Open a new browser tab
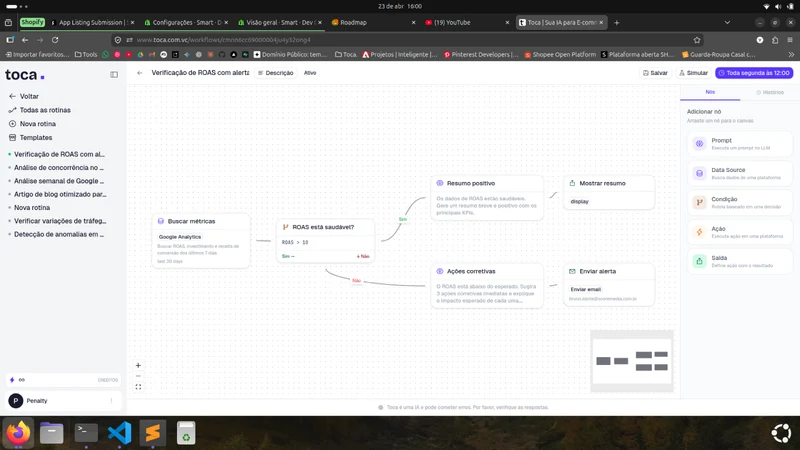800x450 pixels. [x=616, y=22]
